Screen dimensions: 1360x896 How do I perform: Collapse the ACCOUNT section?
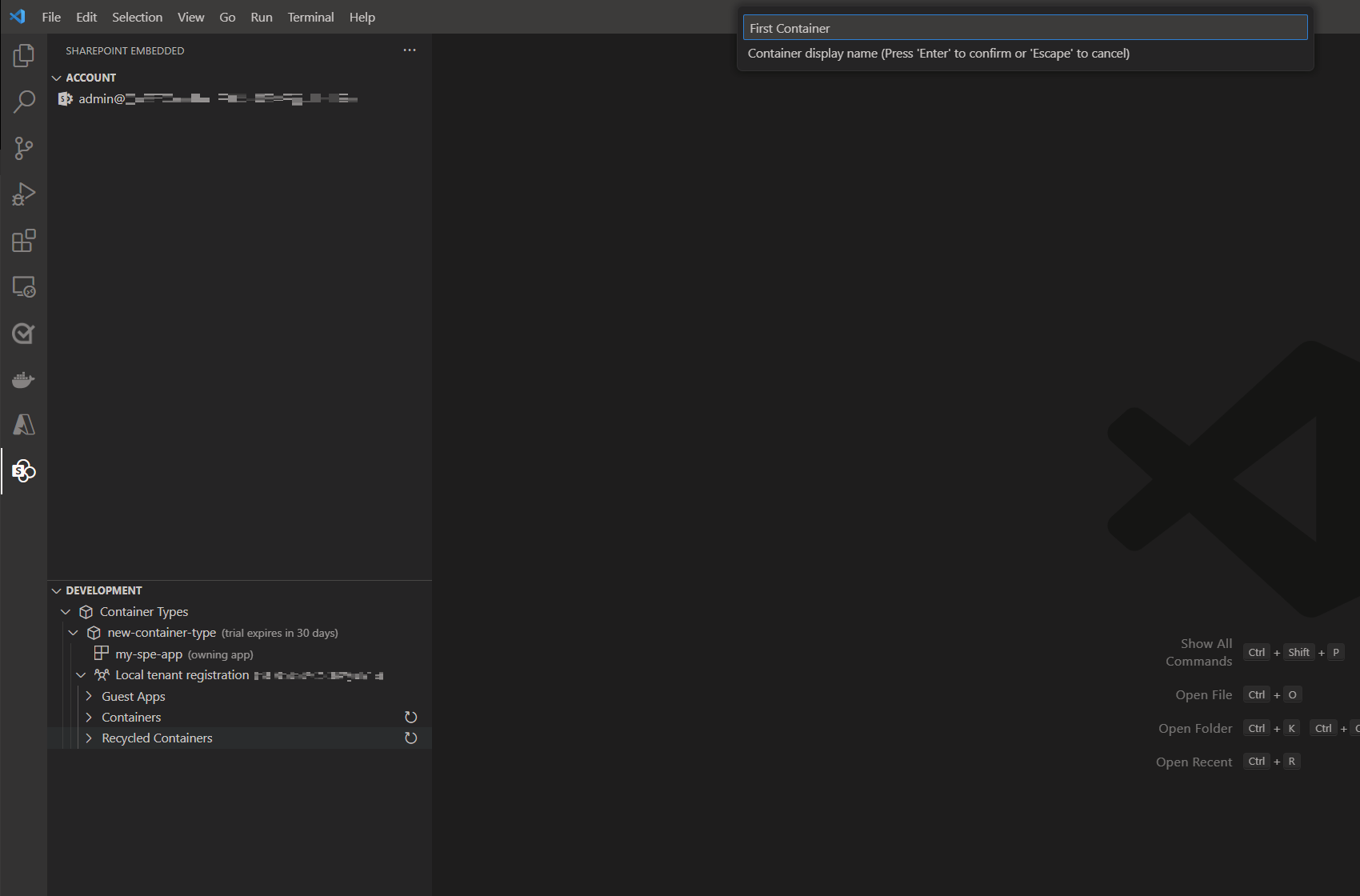pyautogui.click(x=57, y=78)
